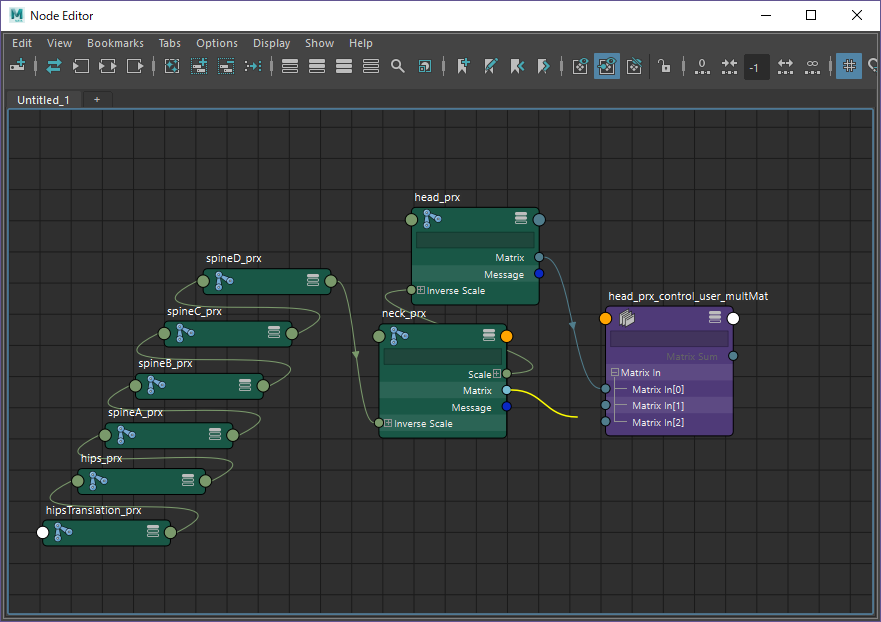Viewport: 881px width, 622px height.
Task: Toggle the grid visibility button
Action: tap(848, 66)
